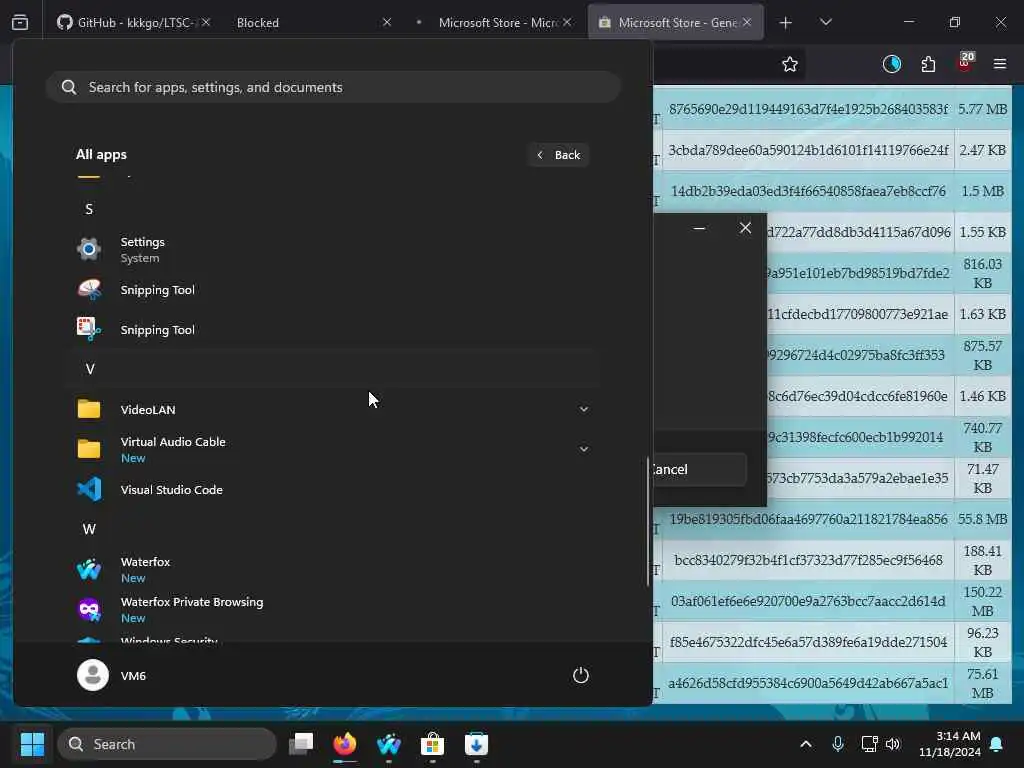Screen dimensions: 1024x768
Task: Open the browser extensions puzzle icon
Action: coord(928,64)
